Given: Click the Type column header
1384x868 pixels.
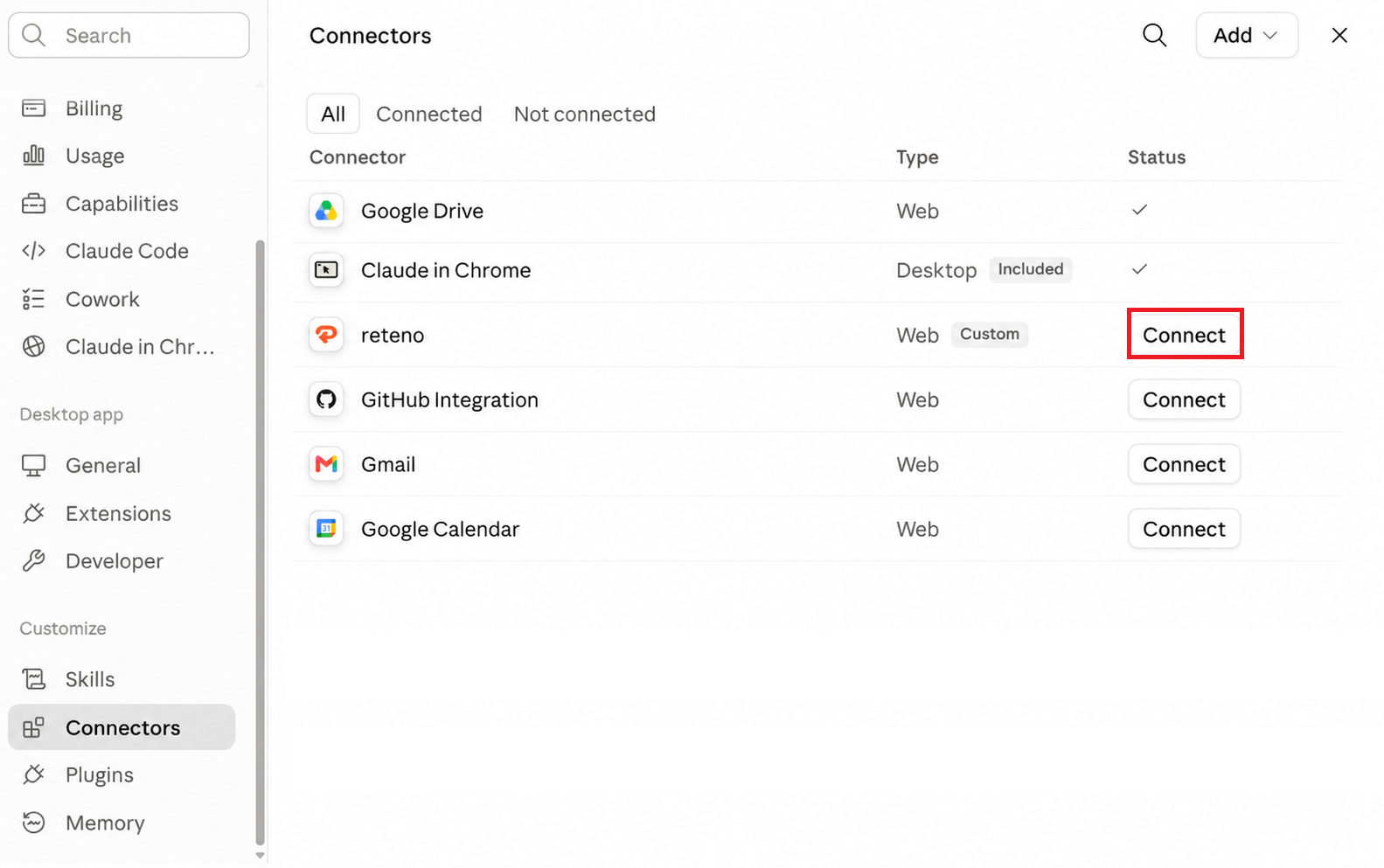Looking at the screenshot, I should coord(917,157).
